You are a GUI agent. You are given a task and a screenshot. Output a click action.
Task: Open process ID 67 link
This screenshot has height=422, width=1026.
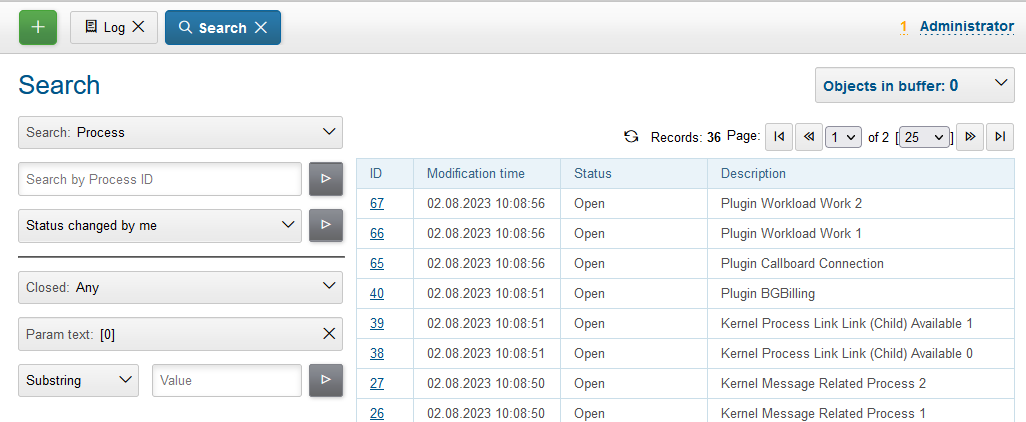(x=377, y=203)
